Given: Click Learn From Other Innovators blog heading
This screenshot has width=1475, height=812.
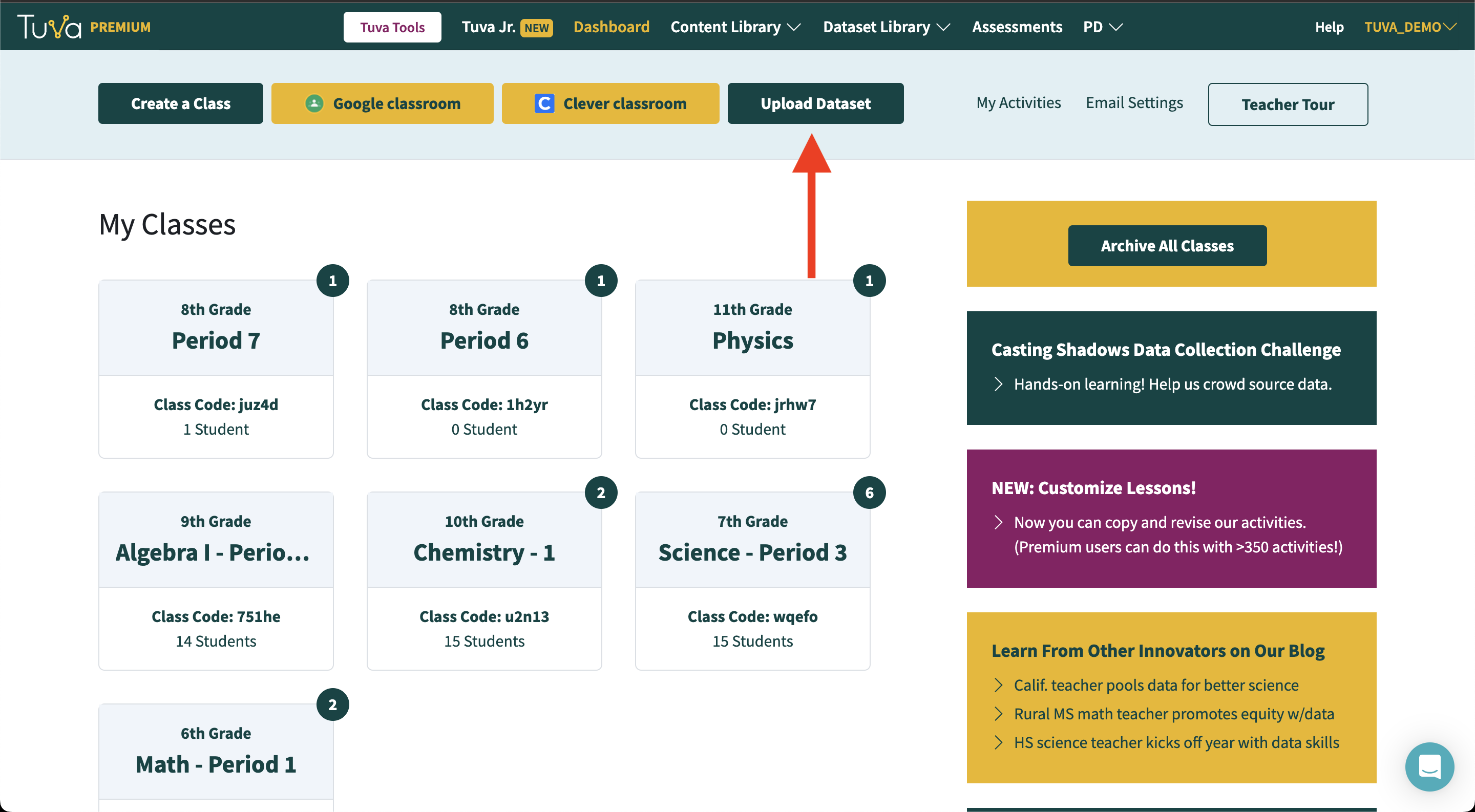Looking at the screenshot, I should pos(1158,651).
